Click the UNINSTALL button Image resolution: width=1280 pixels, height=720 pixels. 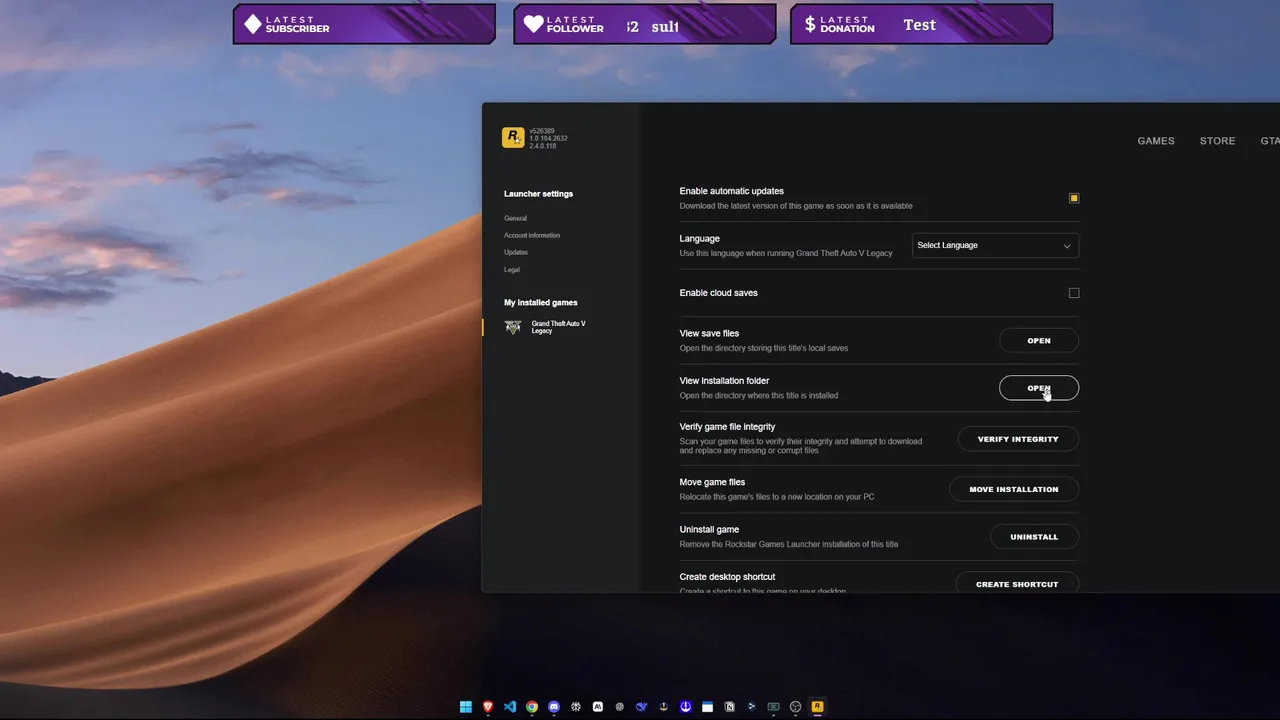click(1034, 537)
